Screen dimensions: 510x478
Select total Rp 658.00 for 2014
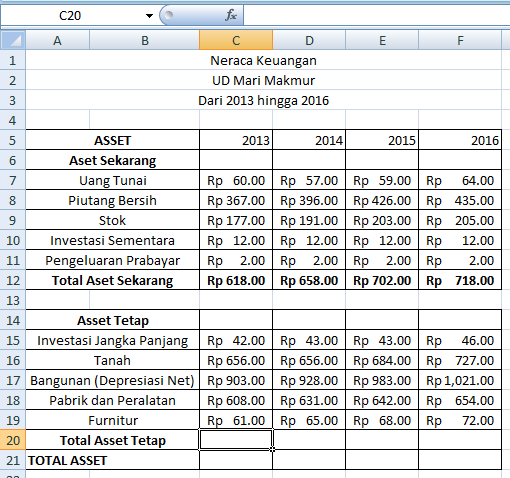(309, 280)
